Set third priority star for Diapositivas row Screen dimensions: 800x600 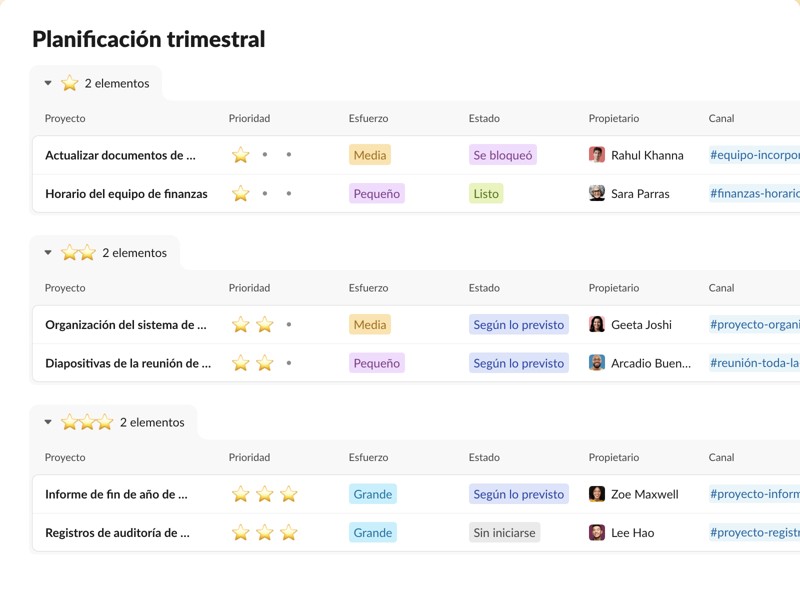[x=289, y=363]
